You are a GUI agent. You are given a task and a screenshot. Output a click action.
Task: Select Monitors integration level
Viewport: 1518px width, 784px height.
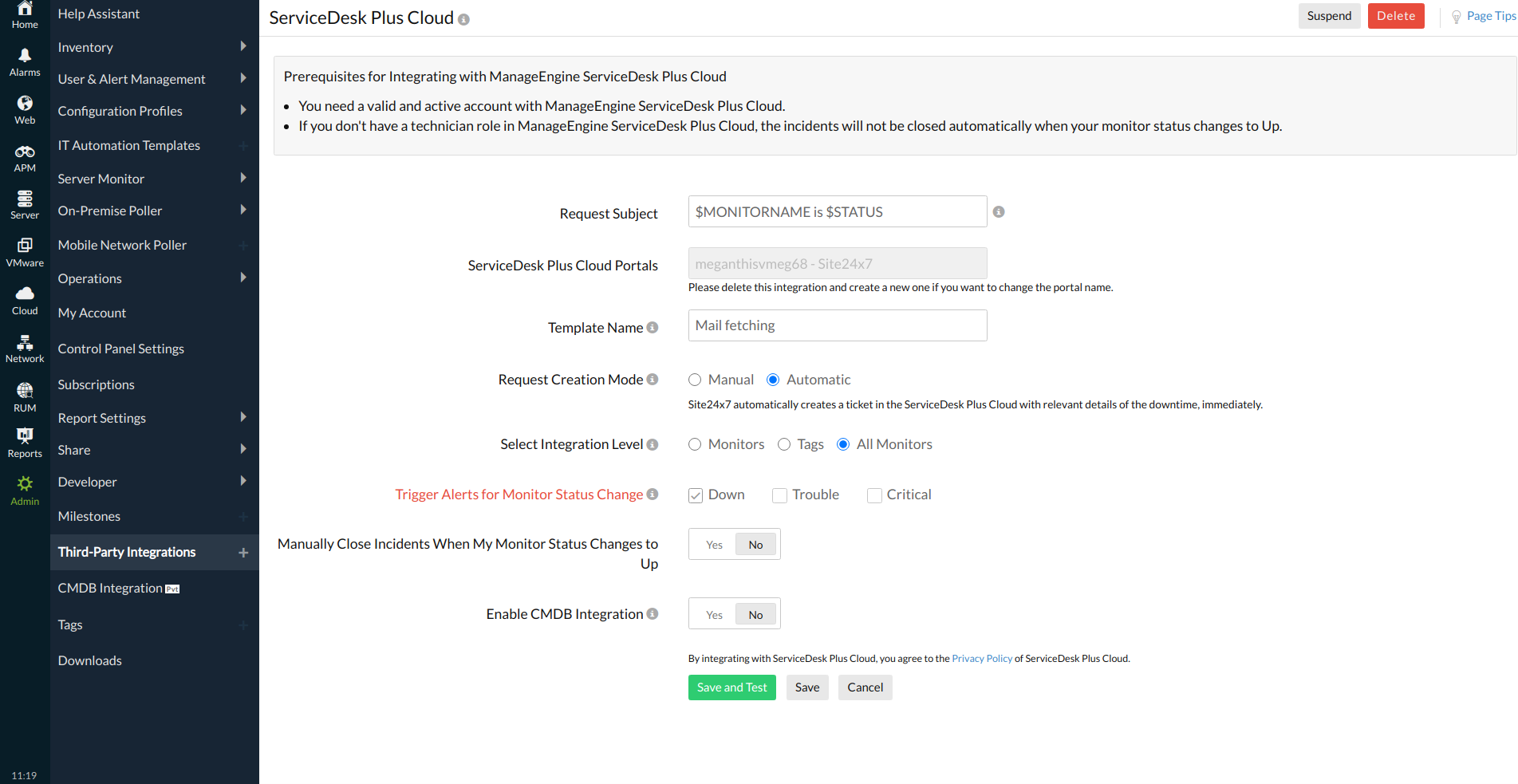click(x=695, y=444)
